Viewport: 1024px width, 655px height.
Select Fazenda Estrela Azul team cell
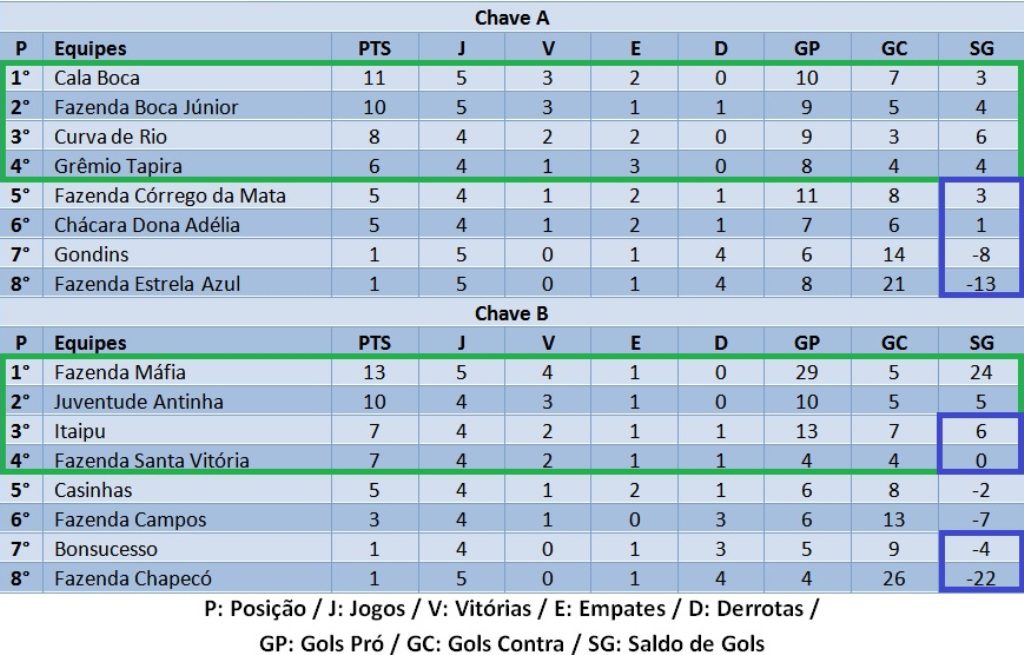click(147, 283)
